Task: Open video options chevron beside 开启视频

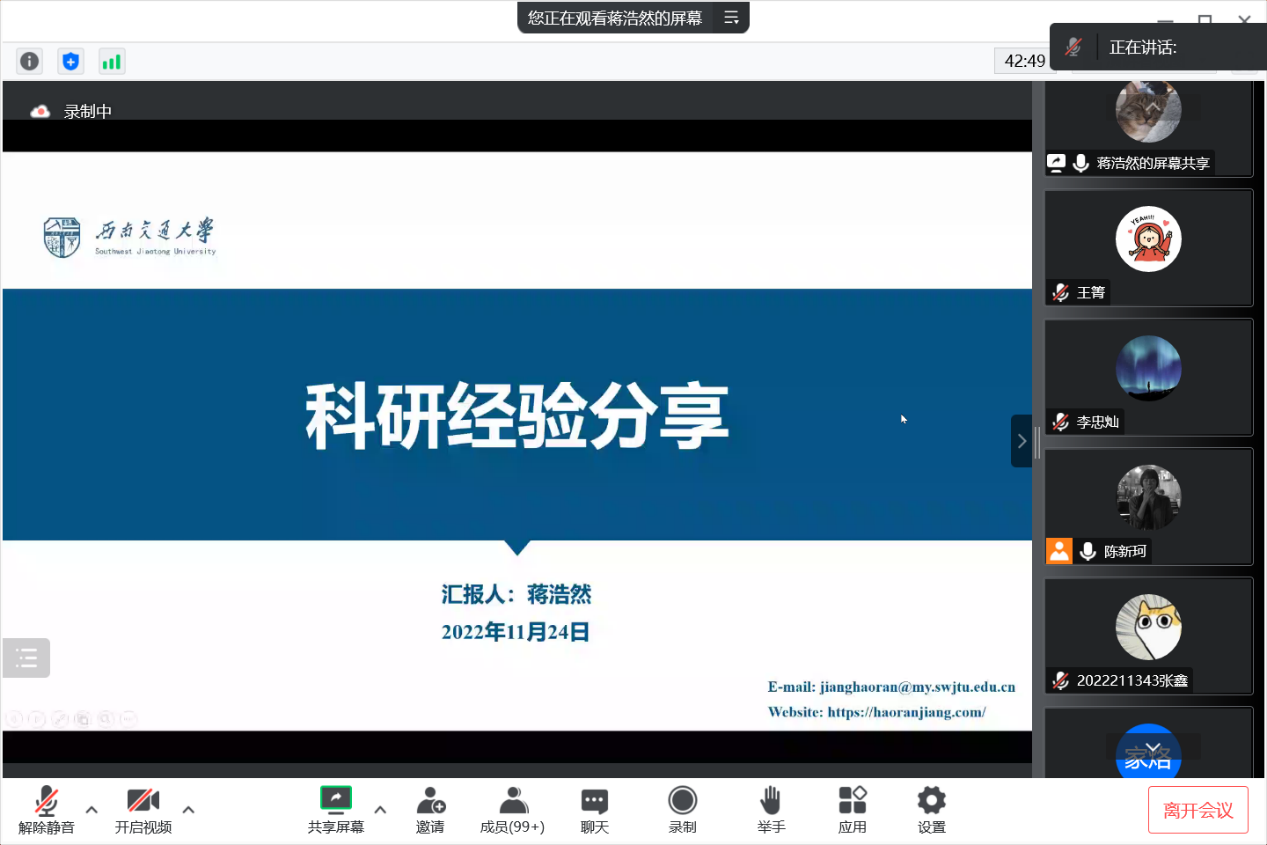Action: tap(188, 812)
